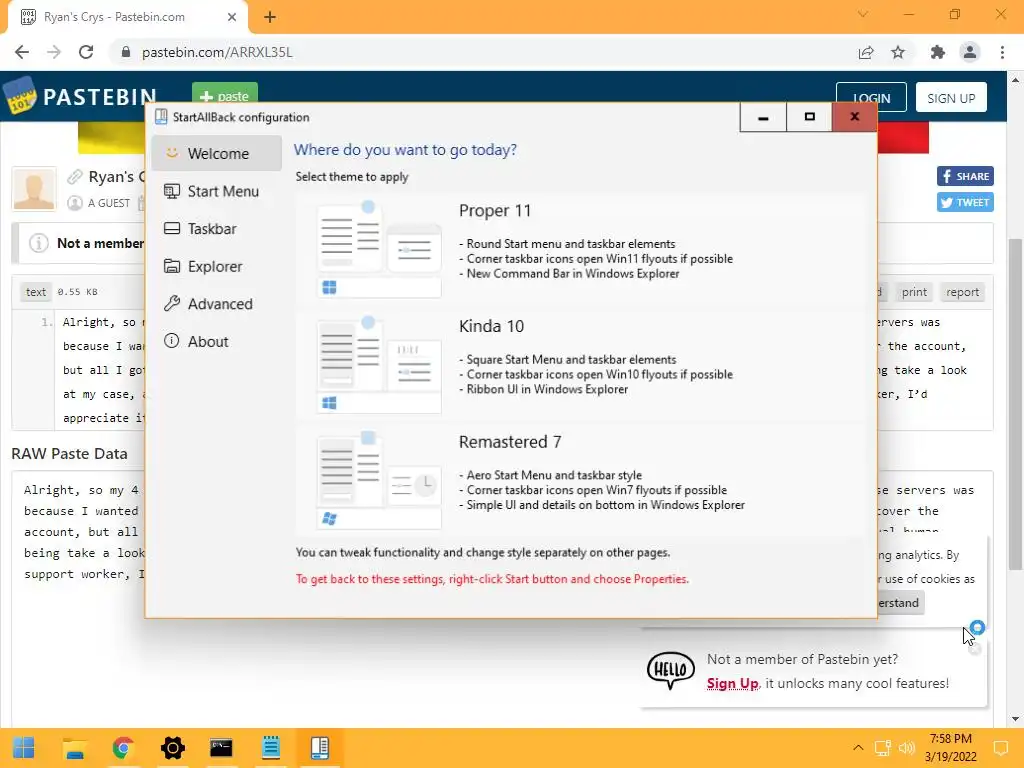
Task: Click the text syntax tag on paste
Action: pyautogui.click(x=36, y=292)
